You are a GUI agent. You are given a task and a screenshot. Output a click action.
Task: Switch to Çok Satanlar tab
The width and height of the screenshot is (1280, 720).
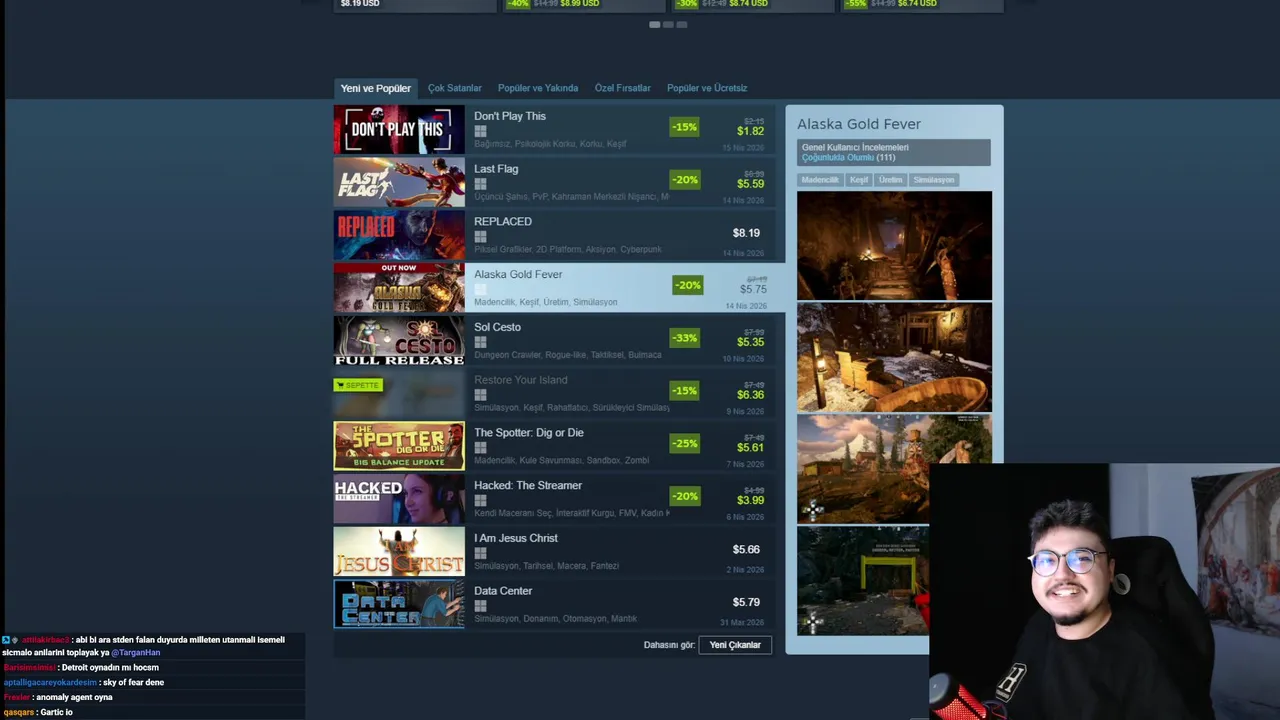click(455, 88)
